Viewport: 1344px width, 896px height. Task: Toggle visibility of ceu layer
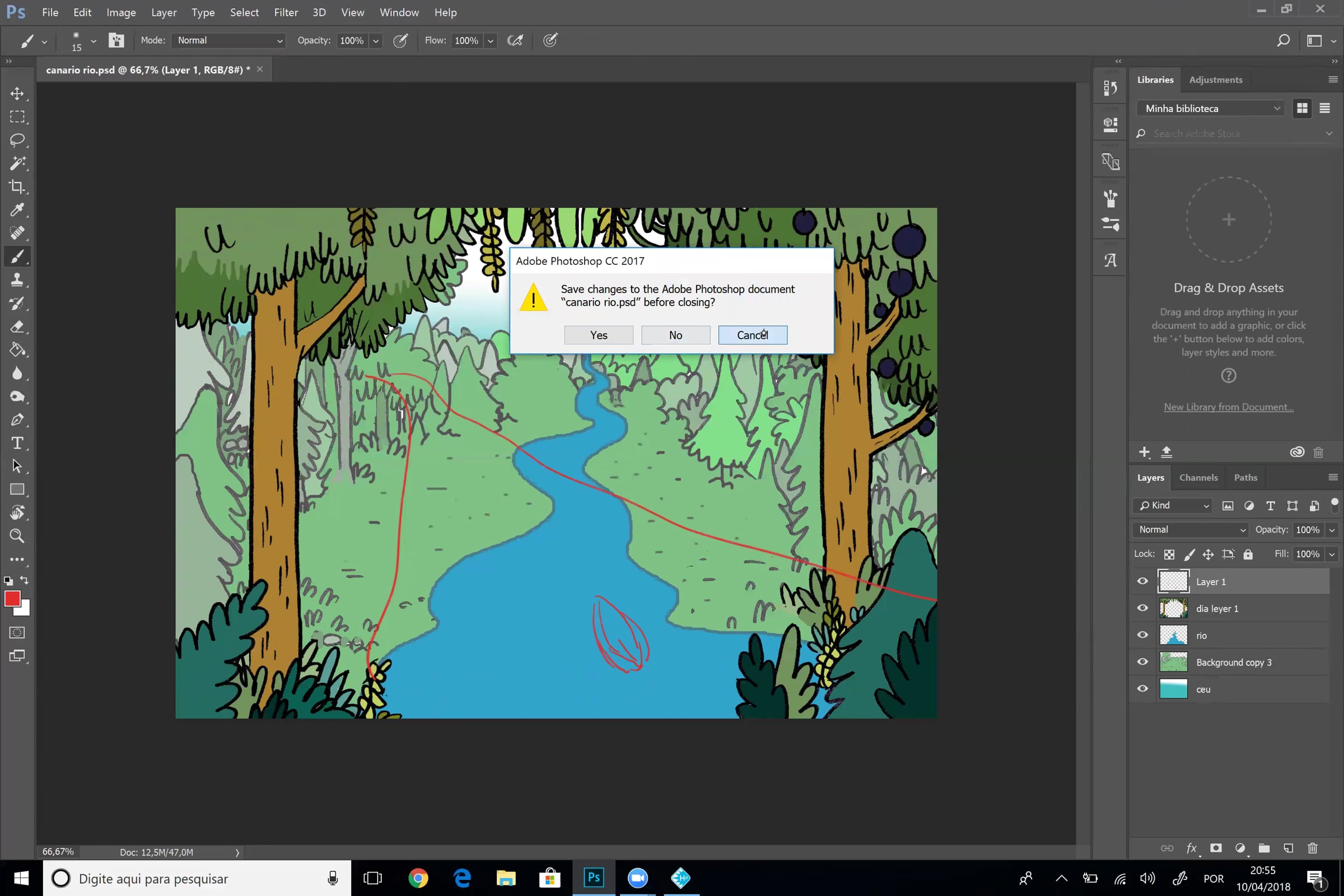coord(1142,689)
